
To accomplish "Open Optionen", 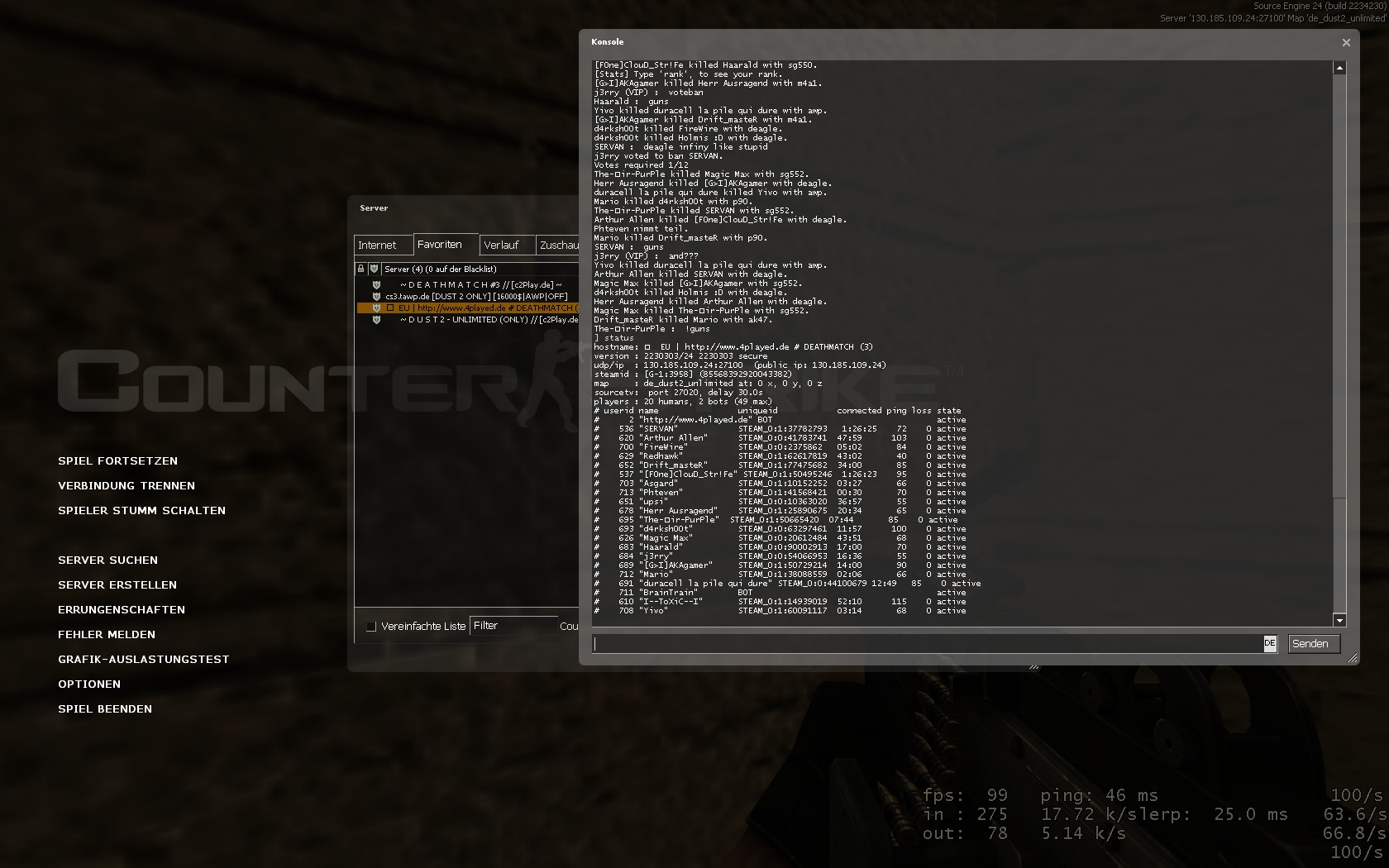I will pyautogui.click(x=89, y=684).
